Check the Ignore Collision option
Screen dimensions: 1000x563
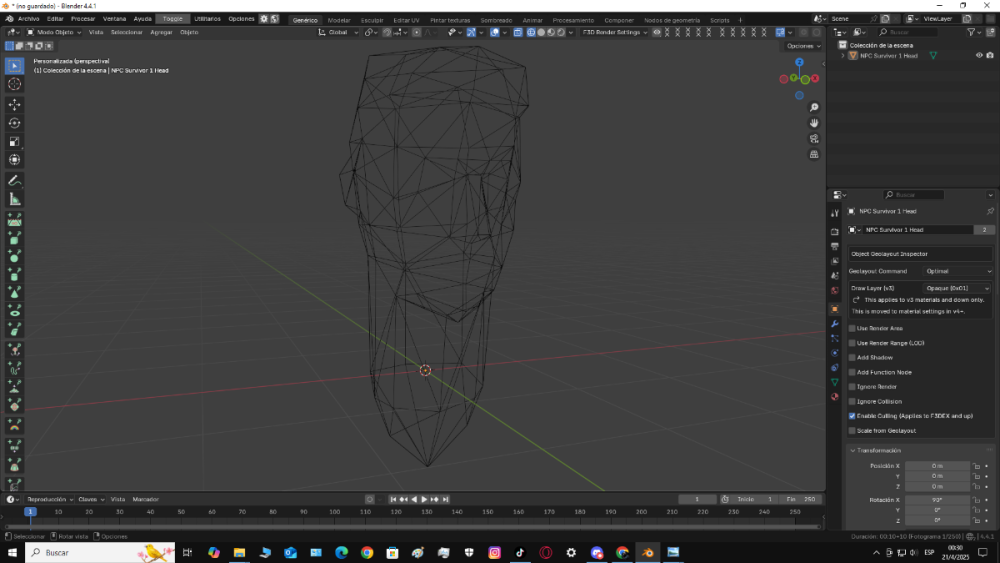tap(852, 401)
